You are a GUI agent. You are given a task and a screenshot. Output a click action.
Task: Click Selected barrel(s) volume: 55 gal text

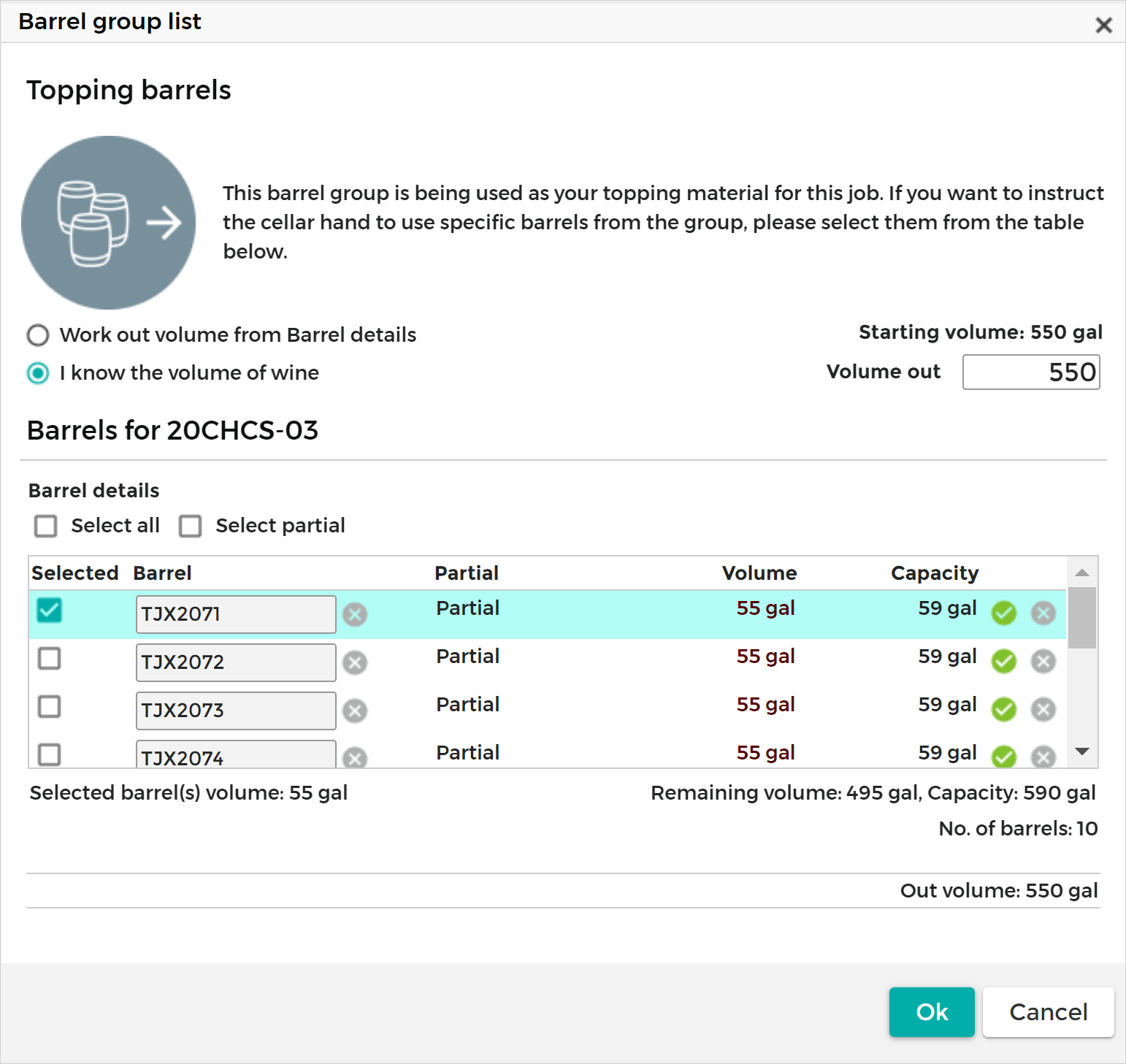click(x=188, y=793)
